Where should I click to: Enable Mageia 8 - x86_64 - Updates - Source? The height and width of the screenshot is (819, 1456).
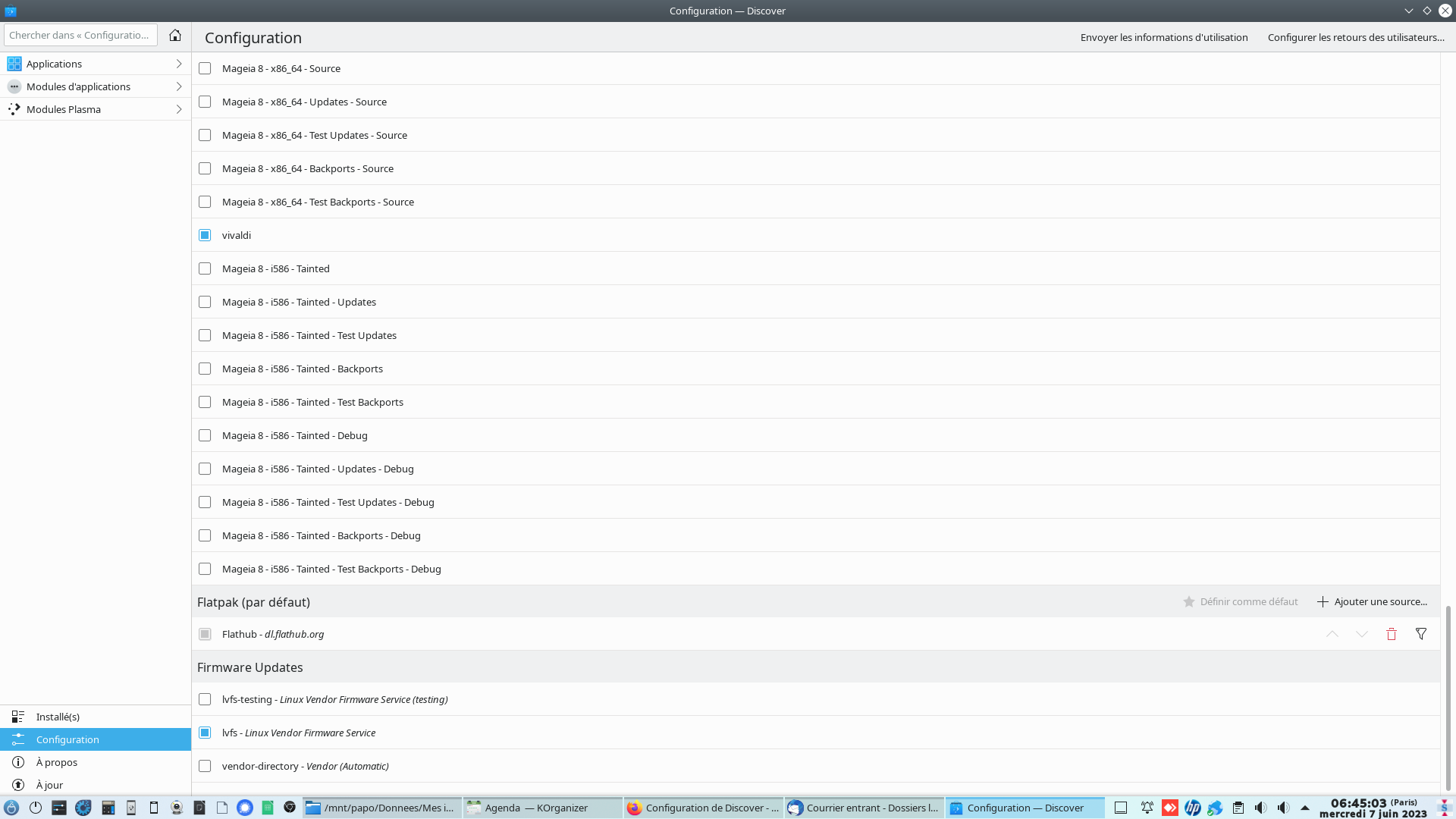point(205,102)
